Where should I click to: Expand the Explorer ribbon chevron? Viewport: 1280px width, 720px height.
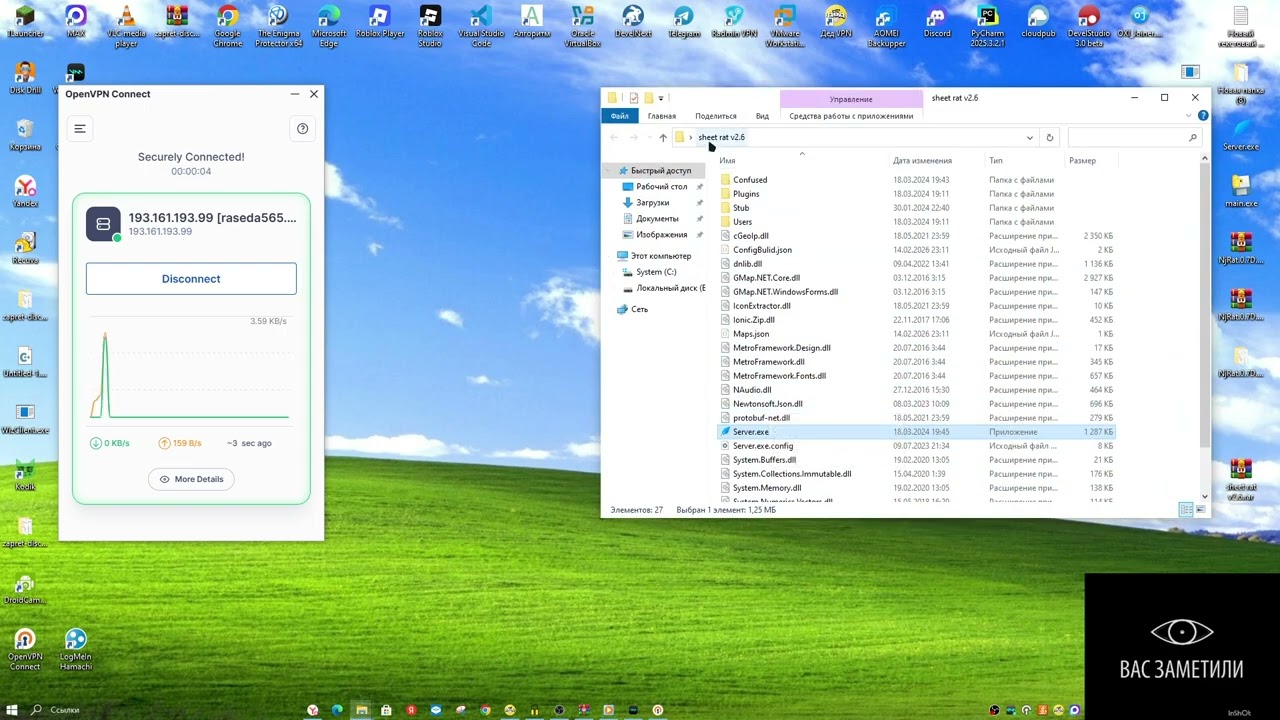[x=1190, y=116]
